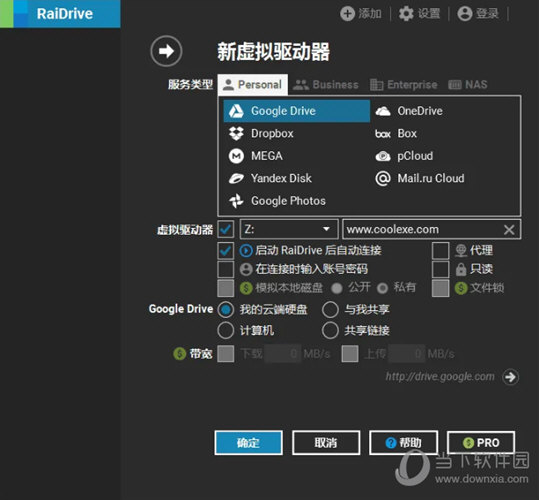Click the read-only lock icon
The image size is (539, 500).
tap(461, 269)
